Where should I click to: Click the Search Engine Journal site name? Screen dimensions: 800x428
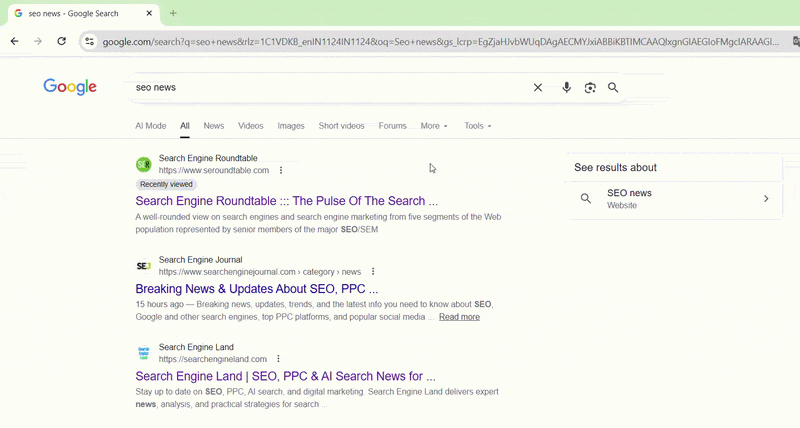pos(201,260)
